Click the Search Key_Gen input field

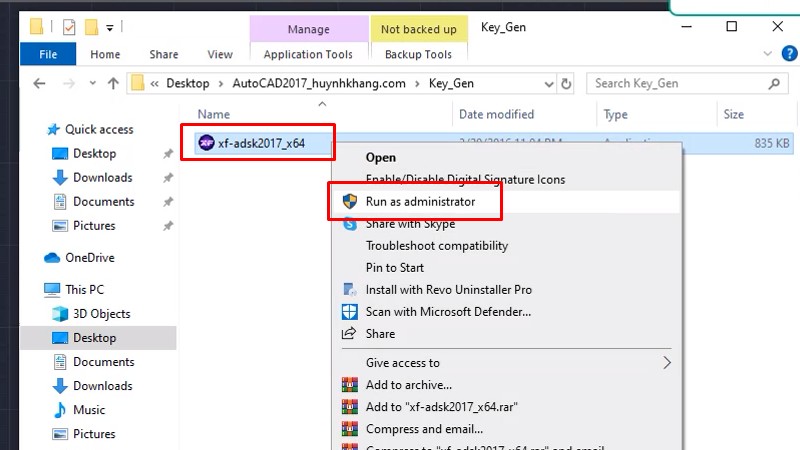point(675,84)
